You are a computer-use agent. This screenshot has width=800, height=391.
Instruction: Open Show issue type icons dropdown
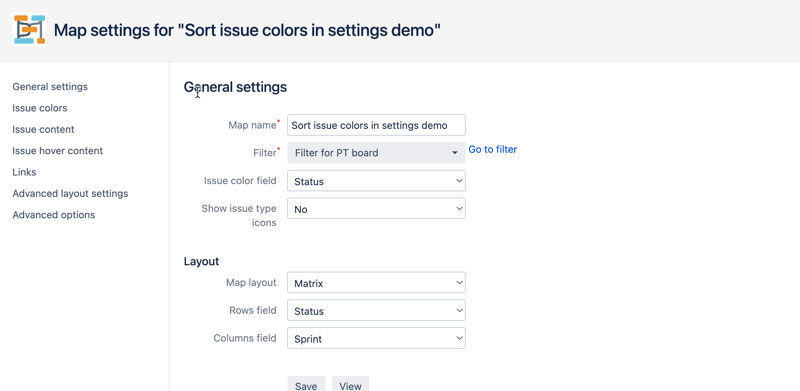click(376, 208)
